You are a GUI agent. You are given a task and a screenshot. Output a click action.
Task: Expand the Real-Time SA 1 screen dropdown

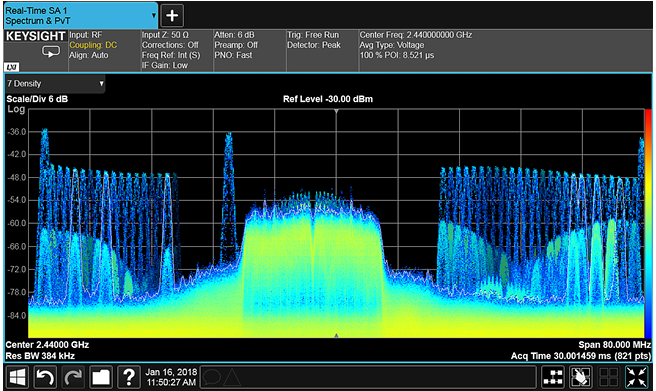click(x=154, y=15)
